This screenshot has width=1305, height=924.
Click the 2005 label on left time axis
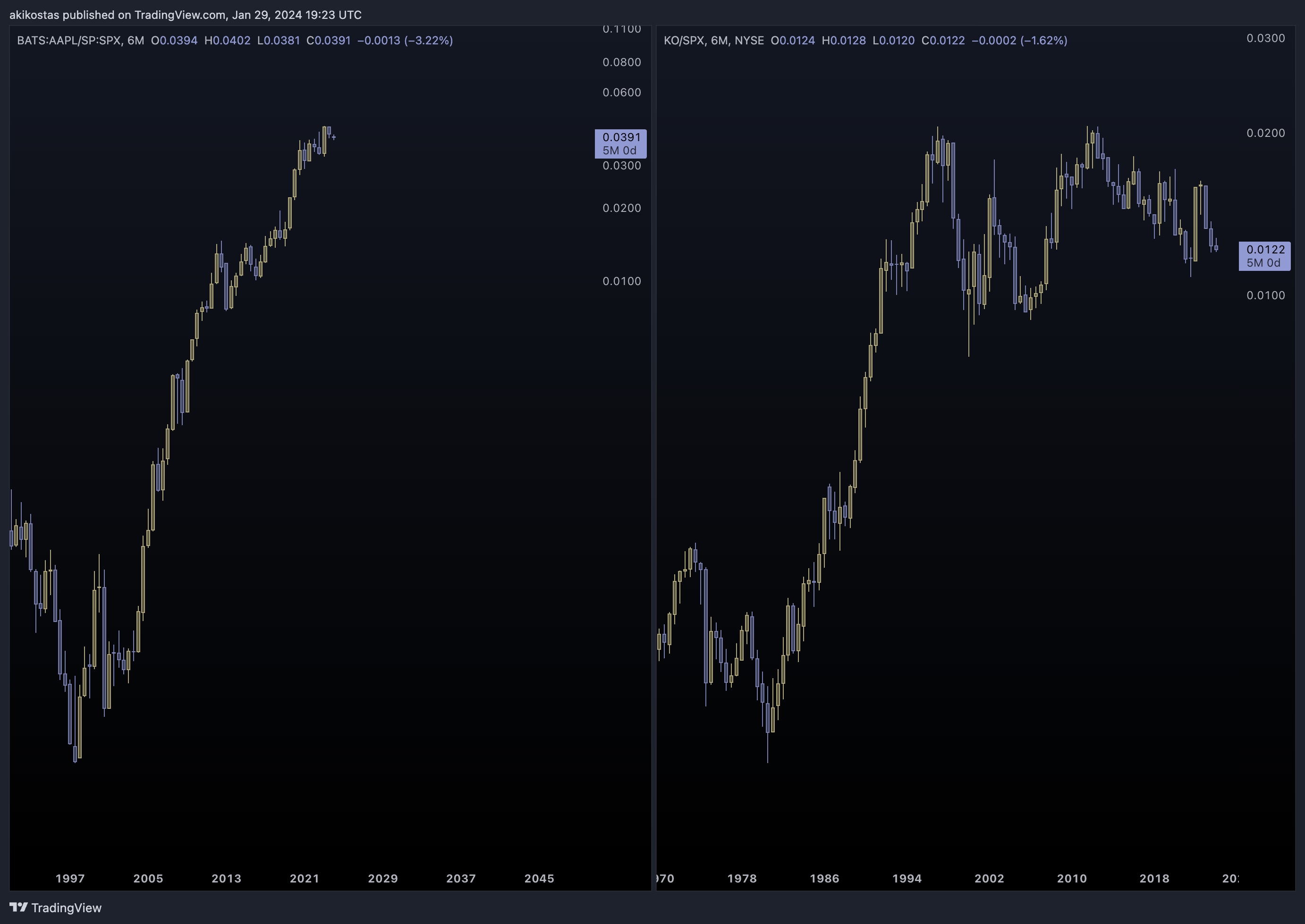(x=148, y=878)
